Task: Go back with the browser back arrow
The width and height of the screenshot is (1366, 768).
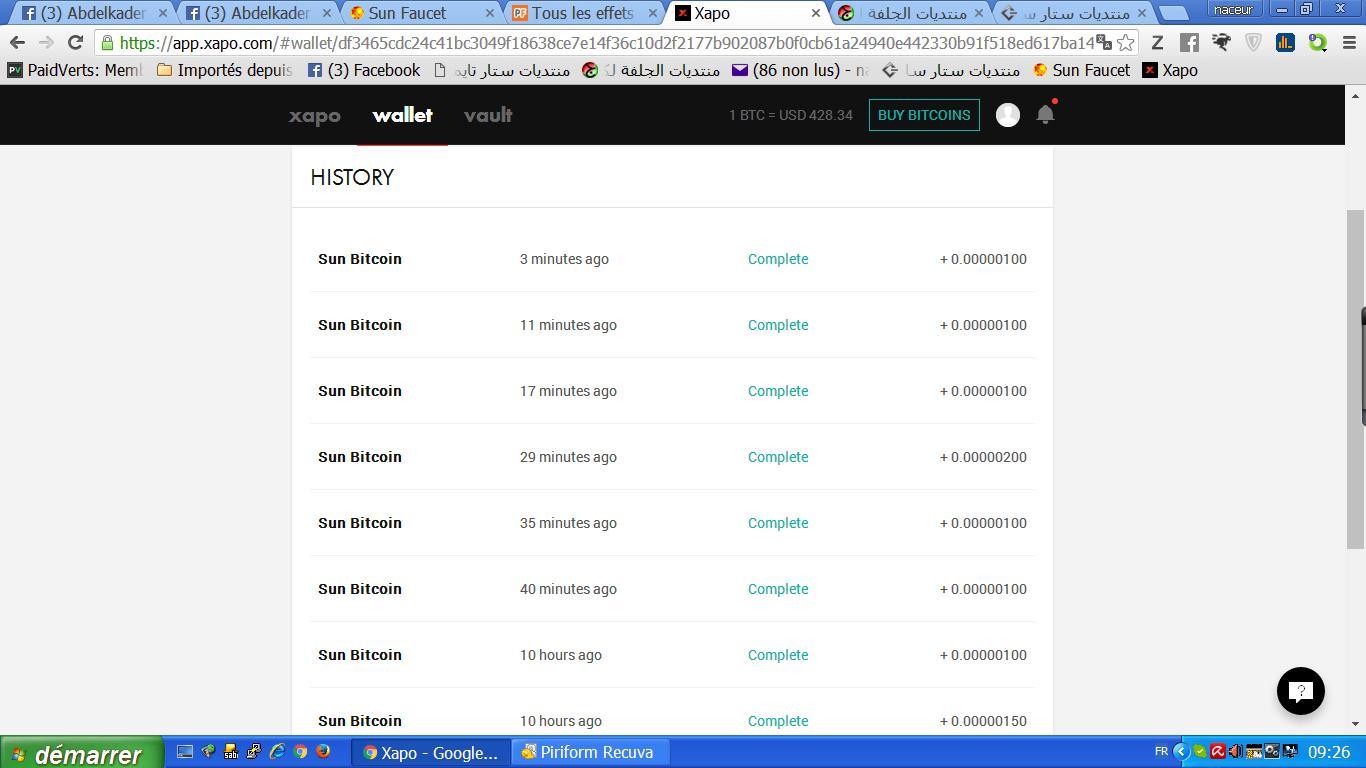Action: tap(17, 42)
